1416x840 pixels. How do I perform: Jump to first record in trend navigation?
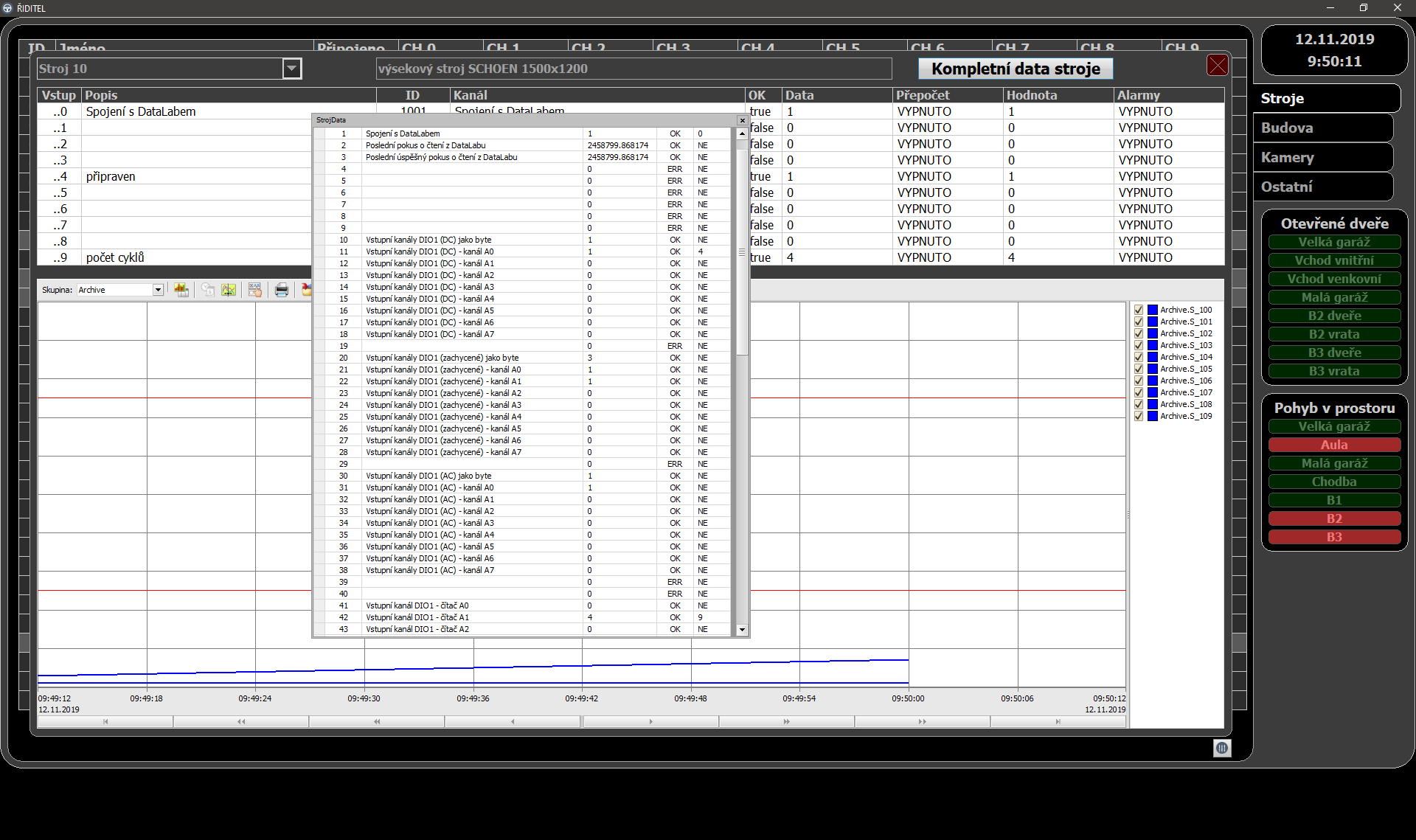pyautogui.click(x=105, y=721)
